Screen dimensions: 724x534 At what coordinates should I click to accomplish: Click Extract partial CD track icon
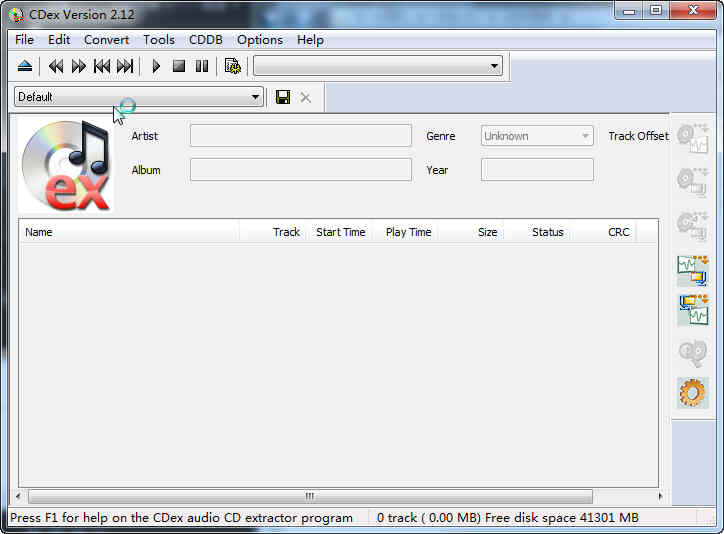point(693,226)
